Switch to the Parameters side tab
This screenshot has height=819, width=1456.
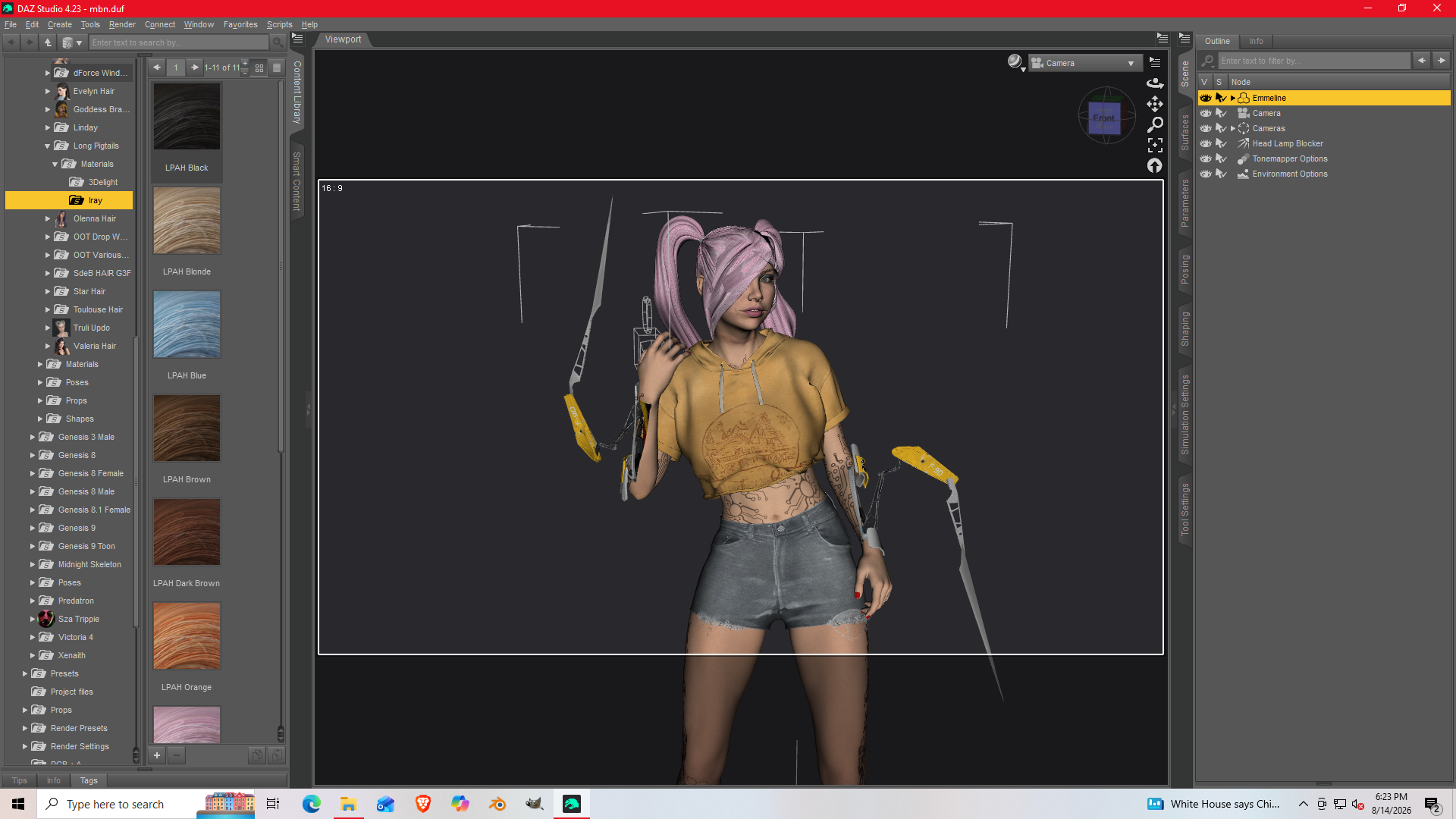pos(1185,203)
